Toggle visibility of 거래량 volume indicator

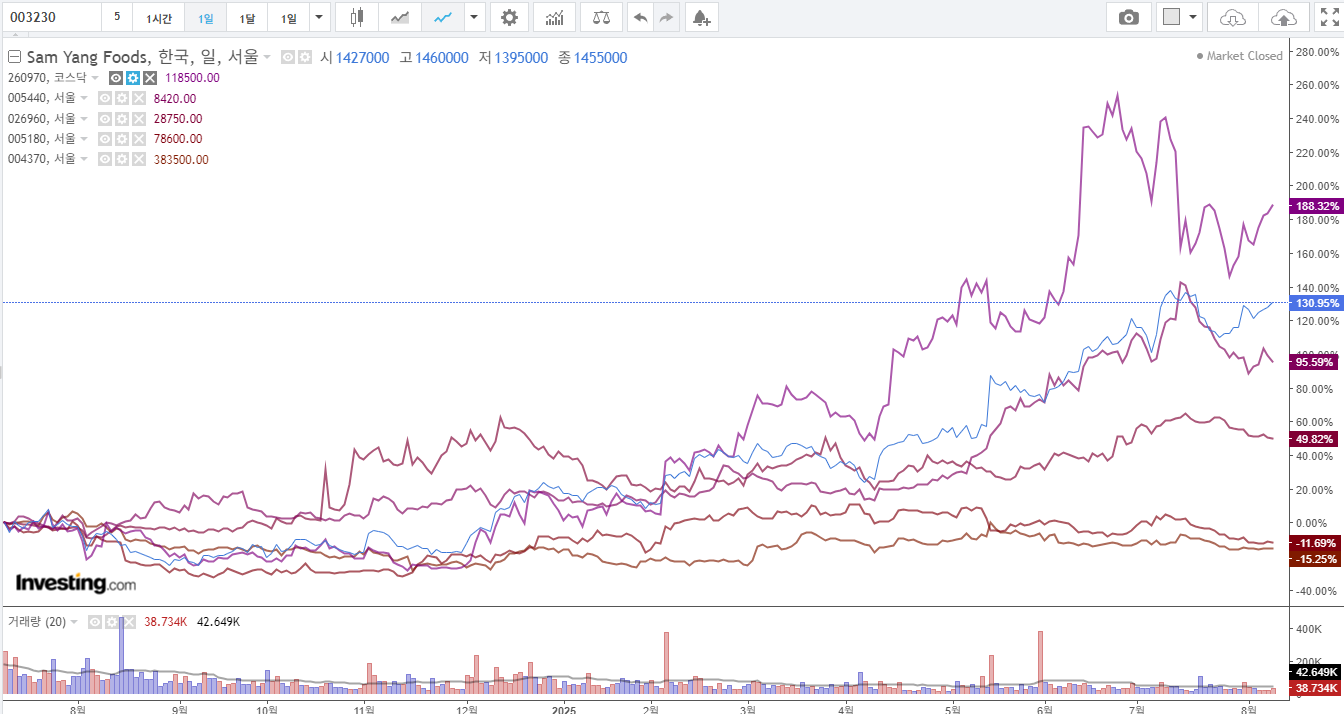pos(94,621)
